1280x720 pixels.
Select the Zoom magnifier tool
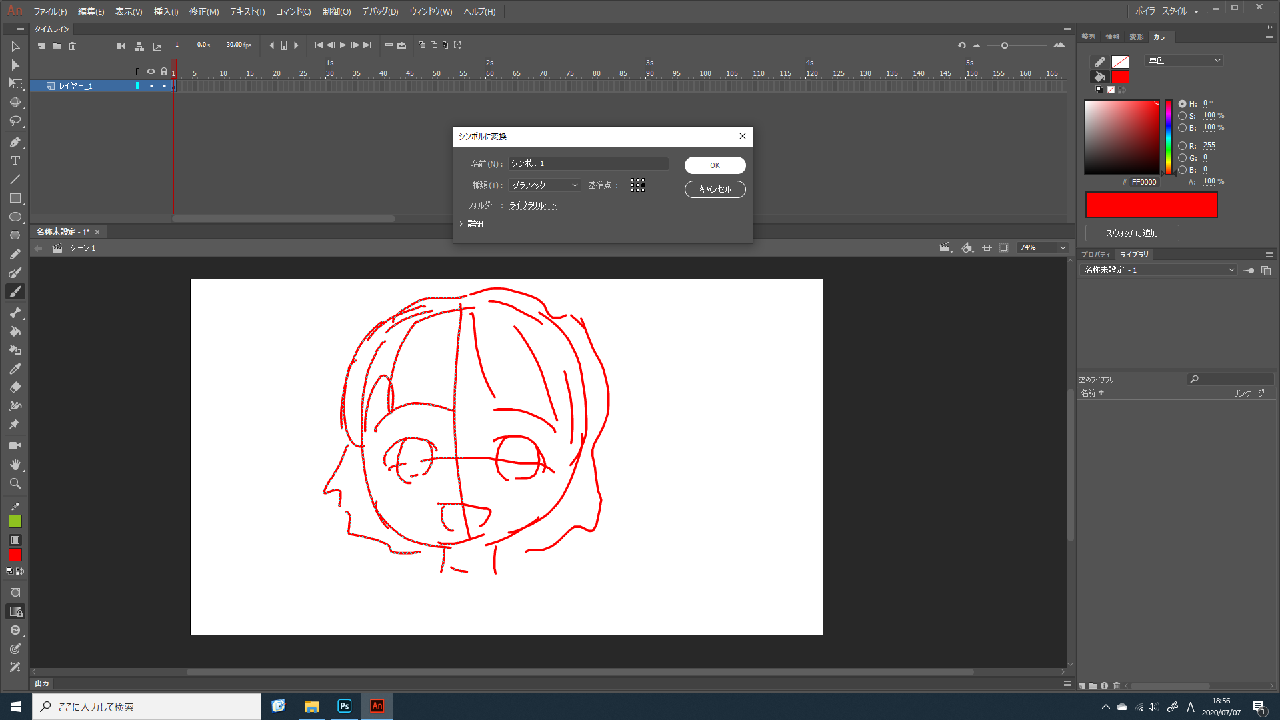tap(15, 484)
